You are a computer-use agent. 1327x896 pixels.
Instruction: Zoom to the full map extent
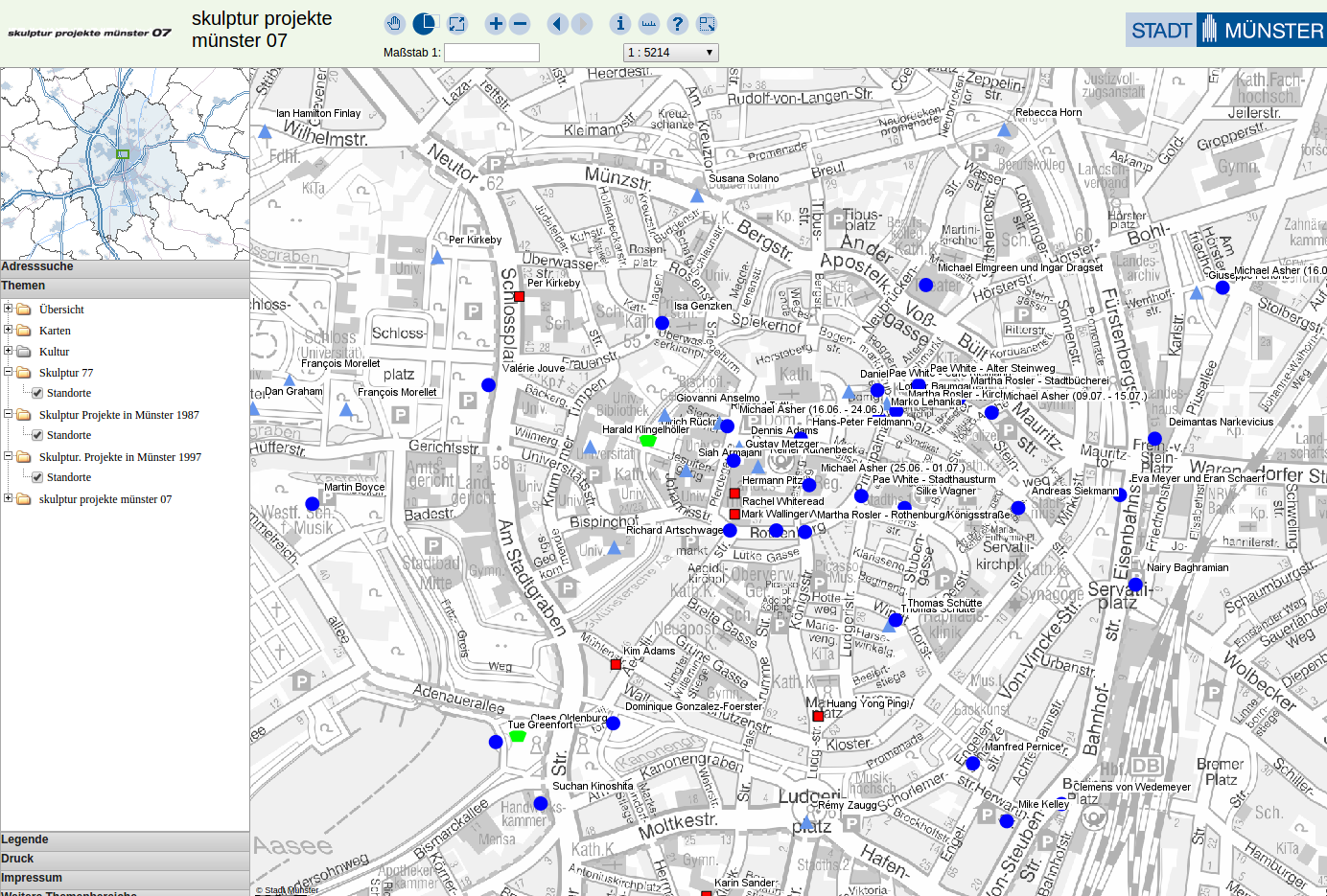[457, 24]
